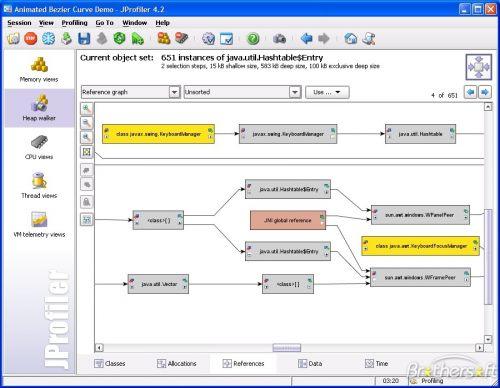Screen dimensions: 500x388
Task: Click the red Stop session toolbar icon
Action: tap(31, 39)
